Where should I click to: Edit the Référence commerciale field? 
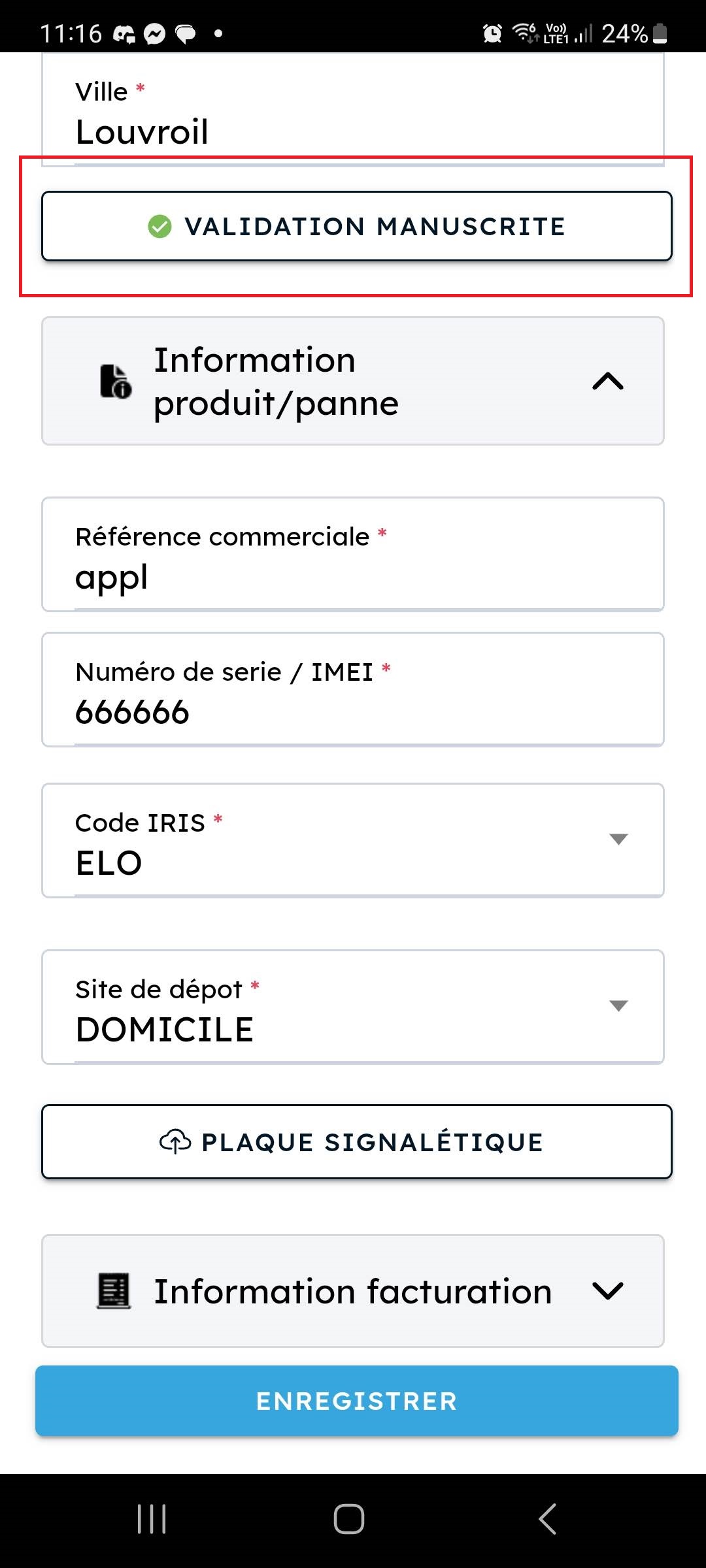click(x=353, y=578)
